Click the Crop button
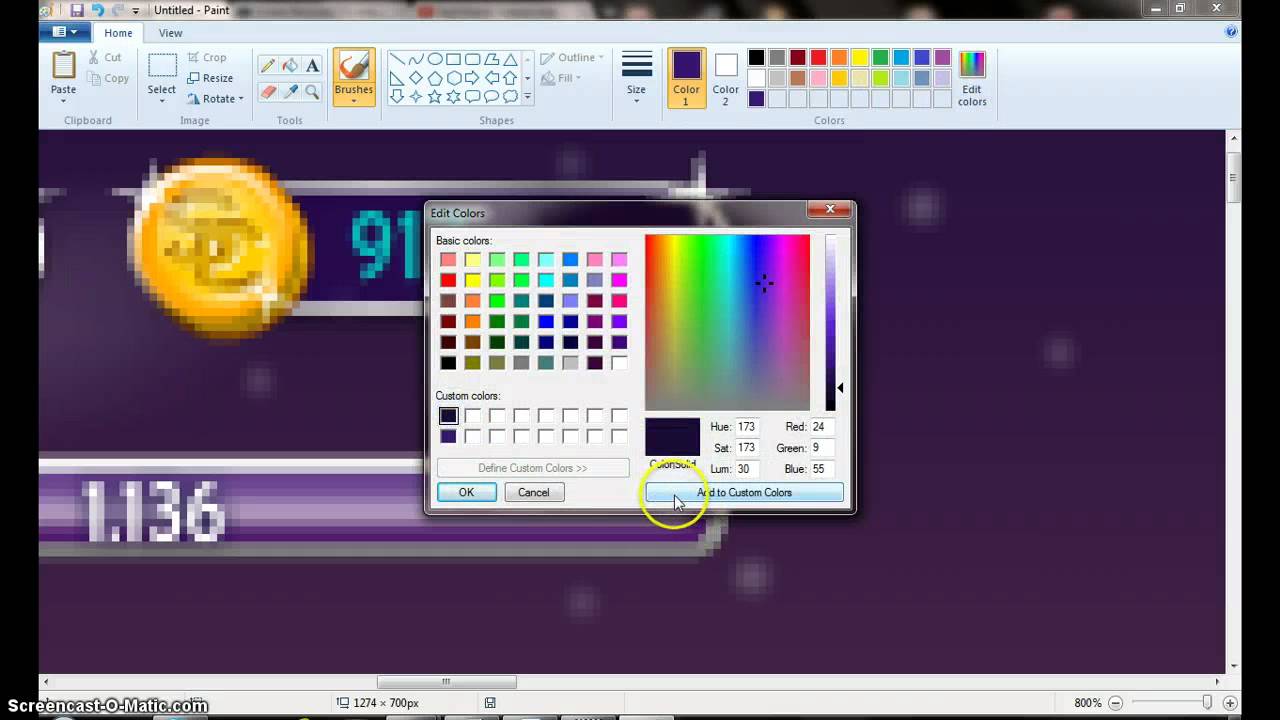The width and height of the screenshot is (1280, 720). tap(207, 57)
